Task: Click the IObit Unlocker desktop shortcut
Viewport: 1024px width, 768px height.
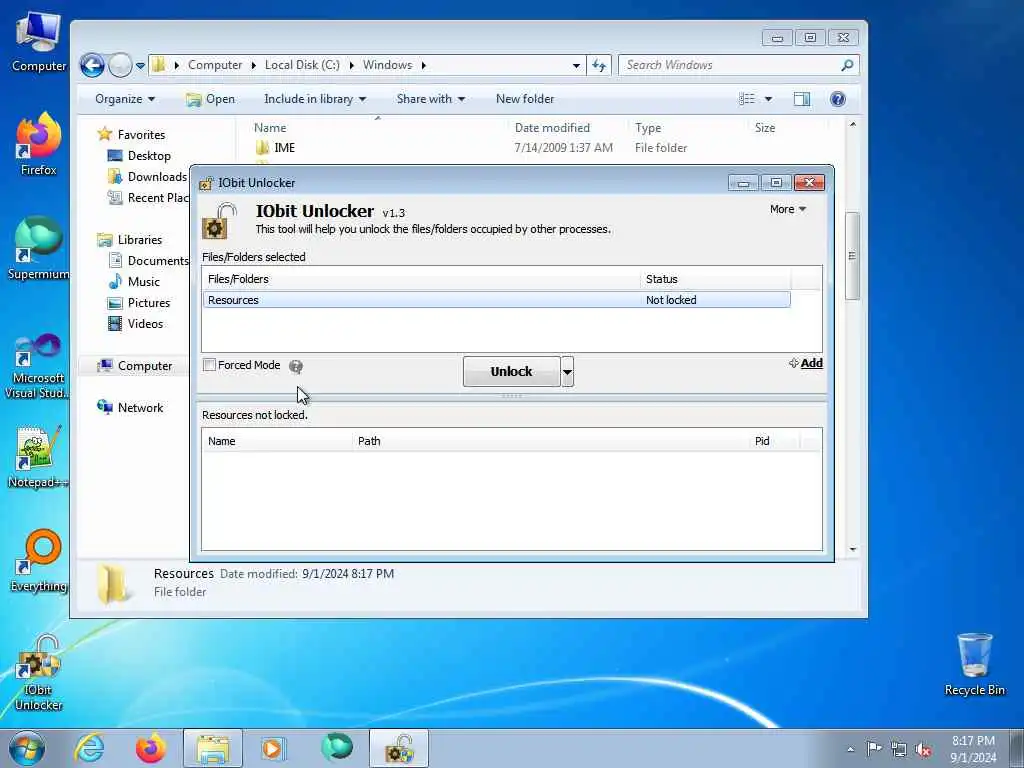Action: tap(38, 673)
